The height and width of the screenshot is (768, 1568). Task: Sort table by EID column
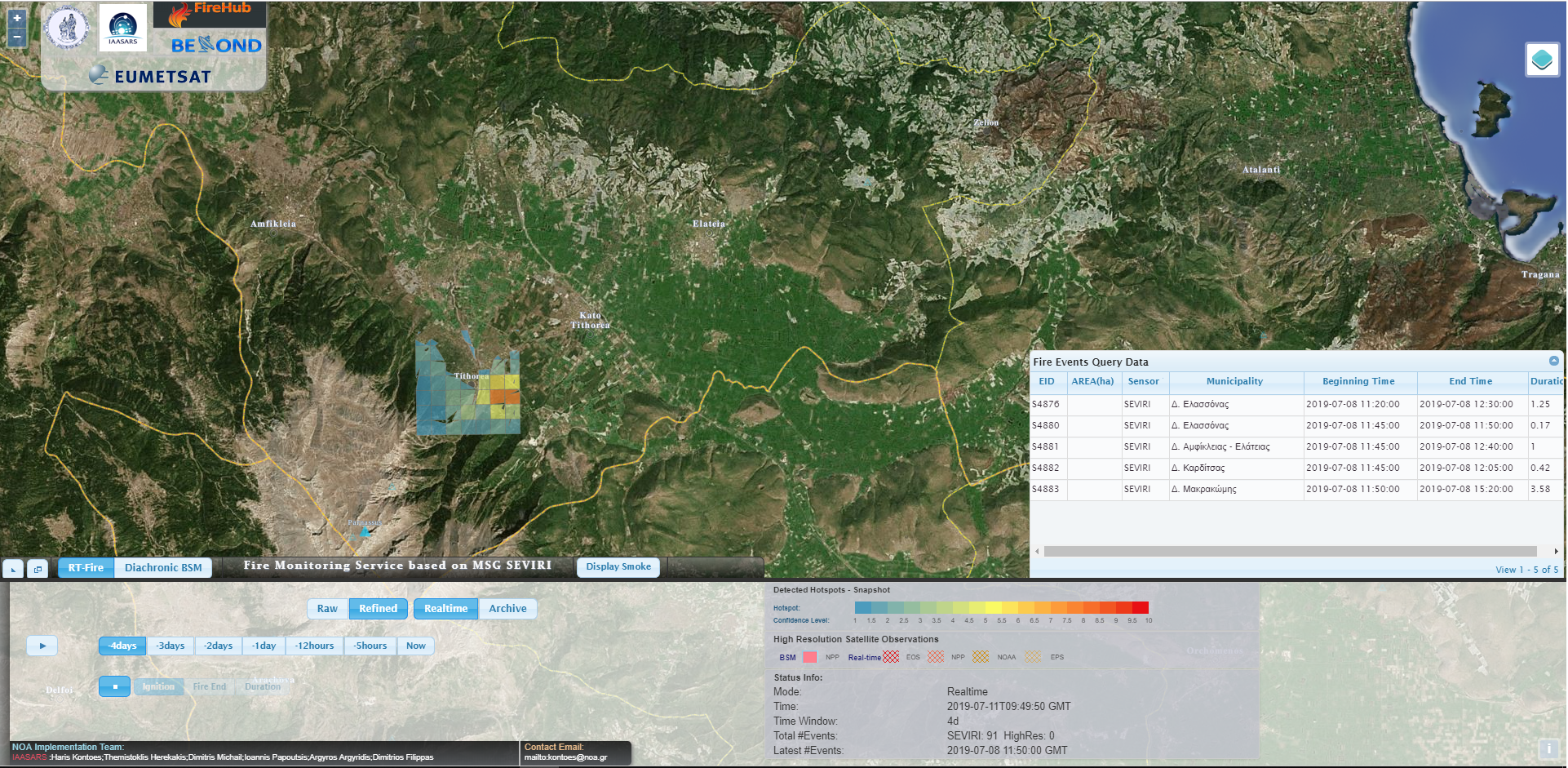[1048, 382]
